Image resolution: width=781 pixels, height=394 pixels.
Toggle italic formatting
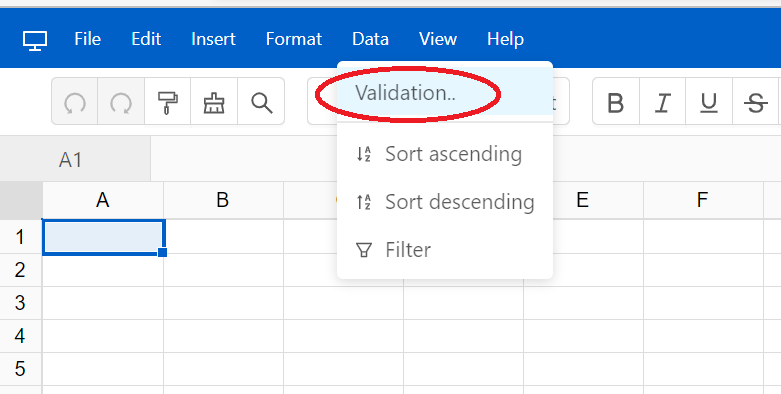(x=662, y=103)
